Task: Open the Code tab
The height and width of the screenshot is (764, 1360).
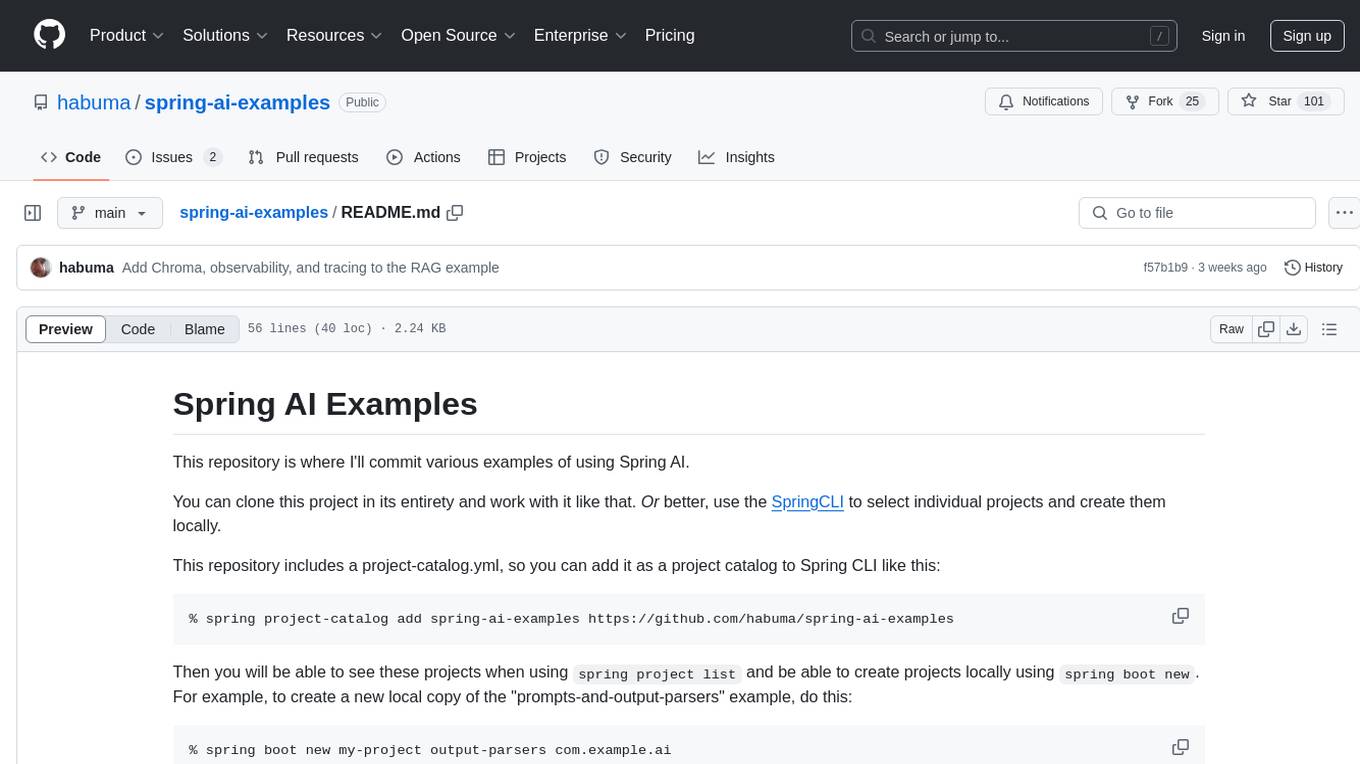Action: click(71, 157)
